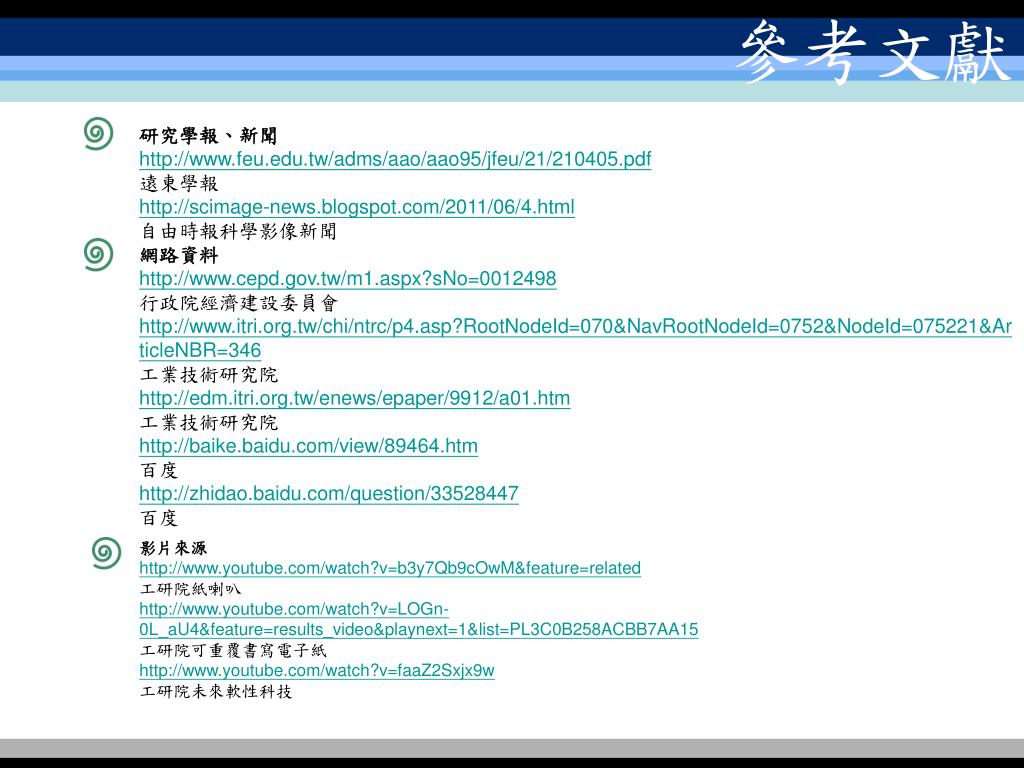Select the heading 研究學報、新聞
The width and height of the screenshot is (1024, 768).
(208, 136)
